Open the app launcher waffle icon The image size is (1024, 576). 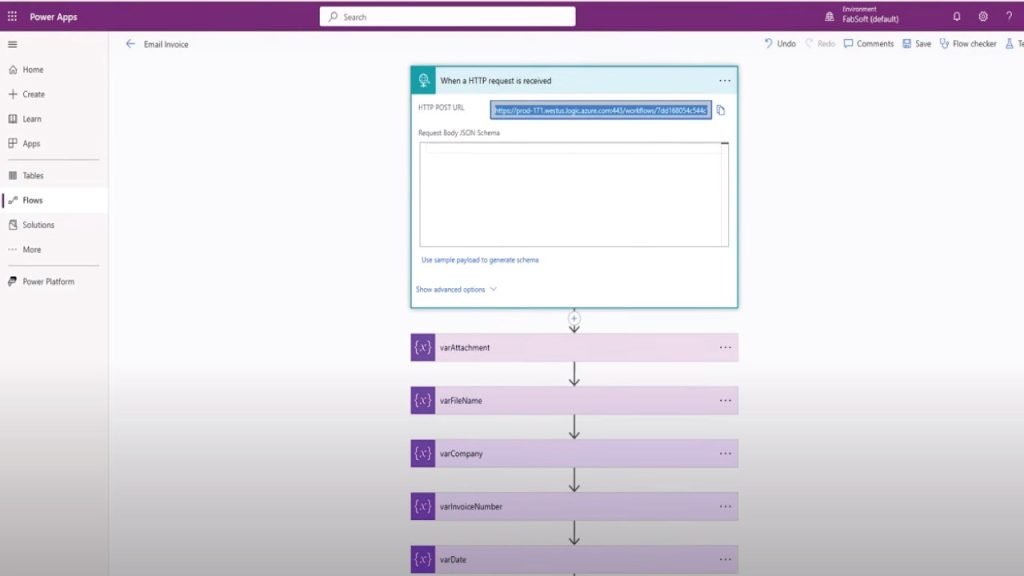coord(12,17)
